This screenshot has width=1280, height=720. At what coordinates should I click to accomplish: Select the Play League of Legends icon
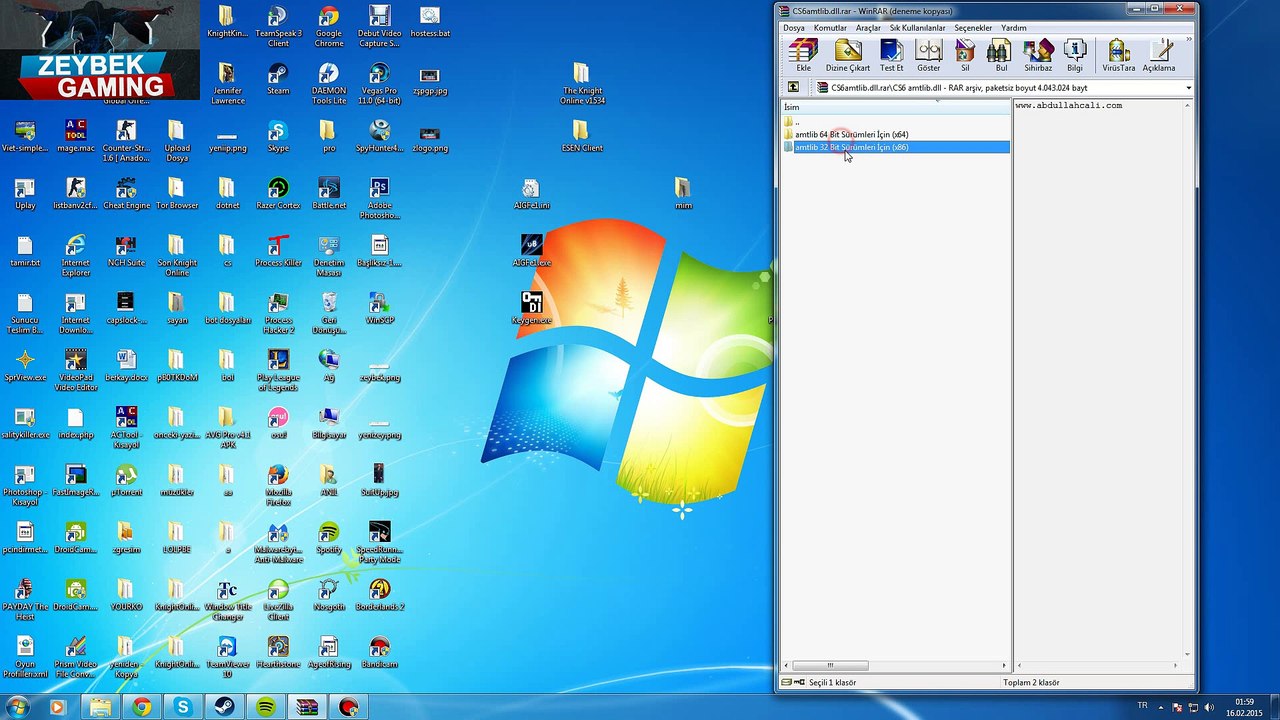tap(278, 371)
